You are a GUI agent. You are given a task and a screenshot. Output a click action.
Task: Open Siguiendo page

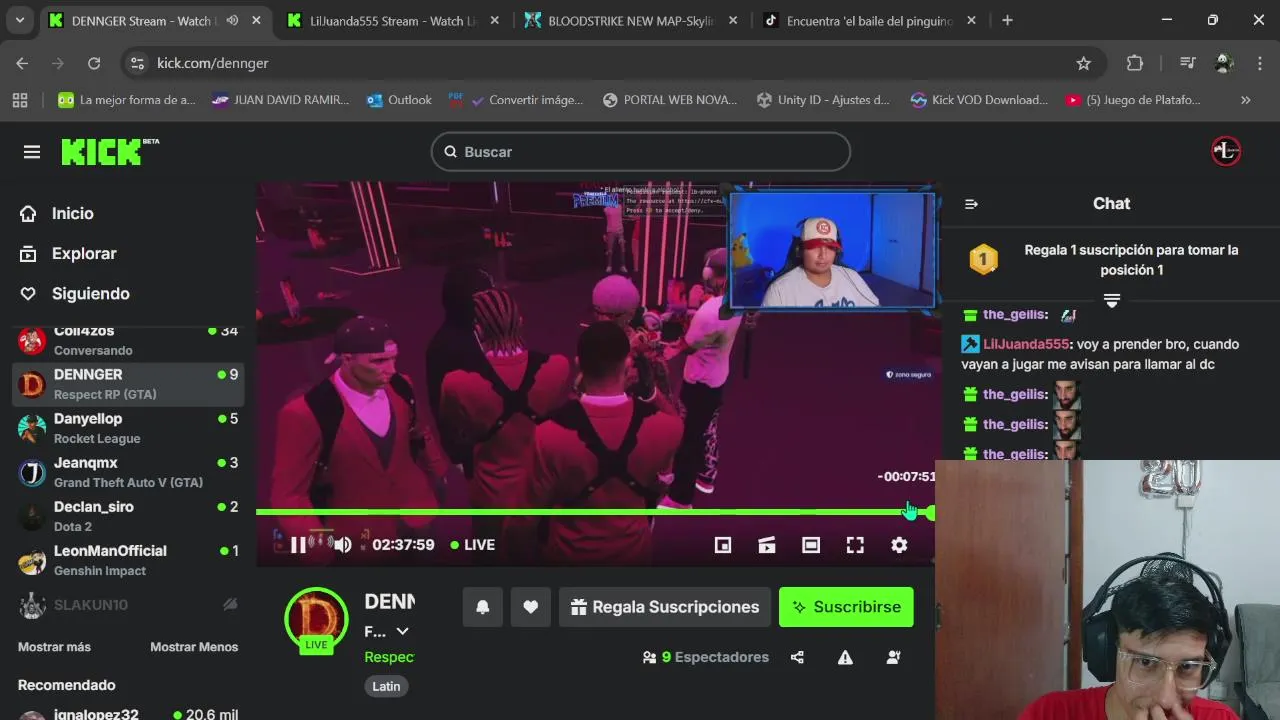[x=75, y=293]
